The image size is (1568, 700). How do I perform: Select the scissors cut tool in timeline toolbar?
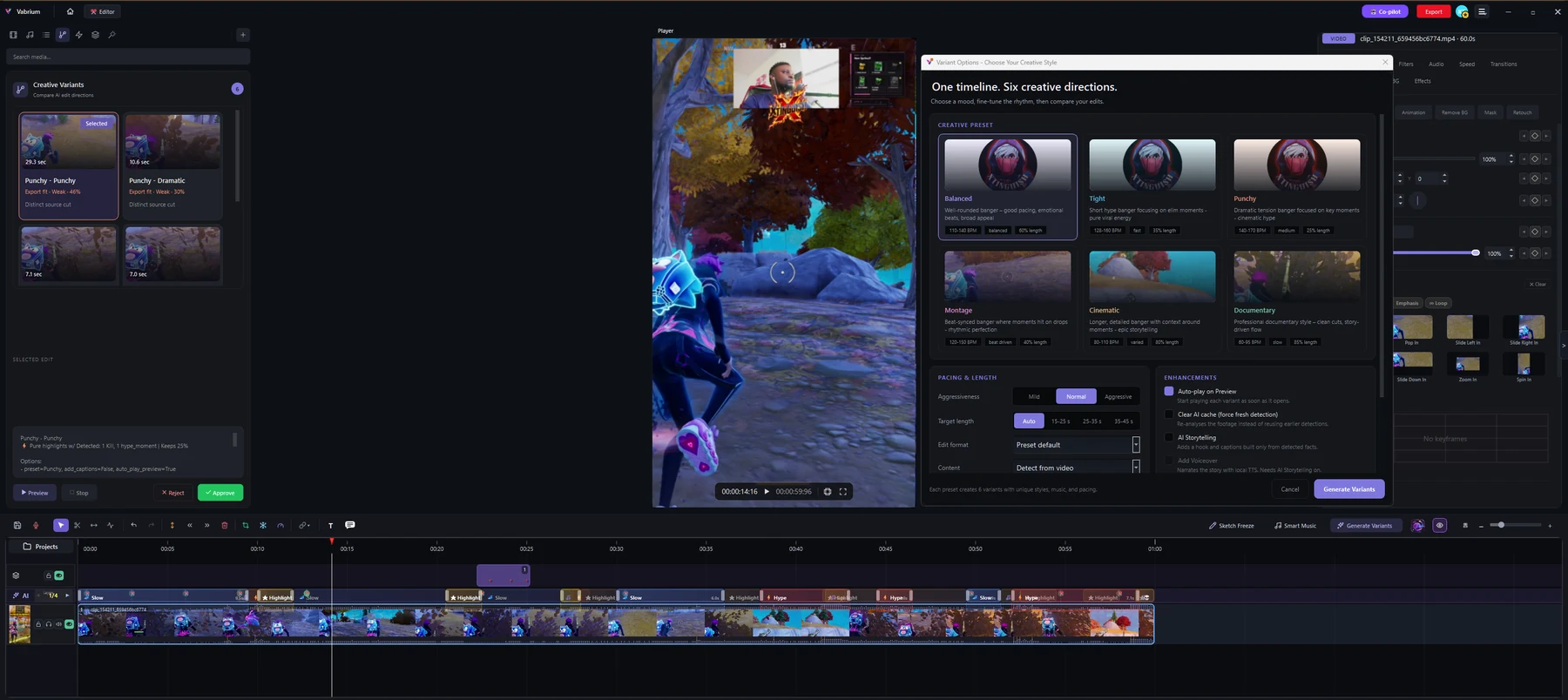[x=77, y=525]
